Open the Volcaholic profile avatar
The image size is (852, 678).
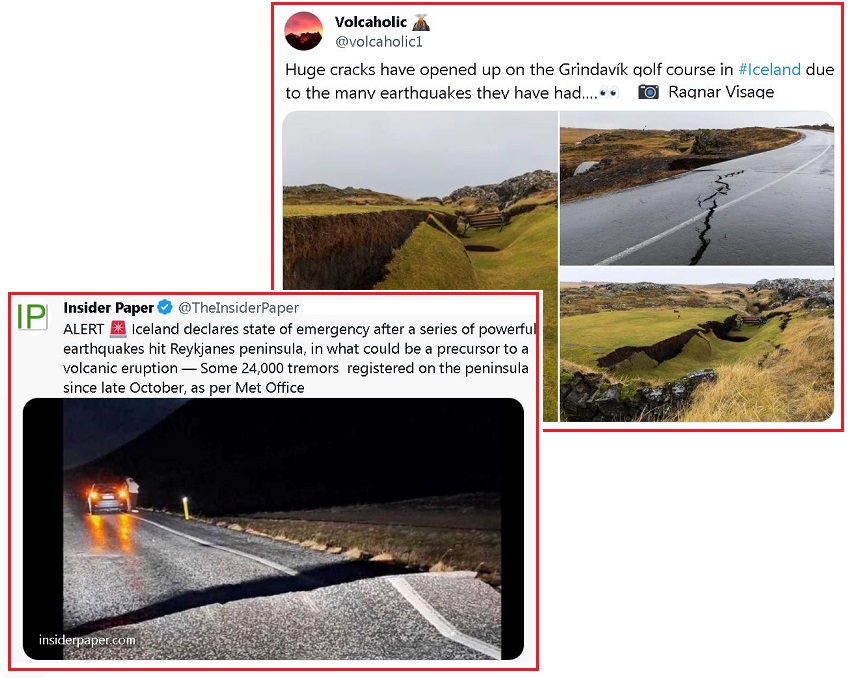[304, 31]
